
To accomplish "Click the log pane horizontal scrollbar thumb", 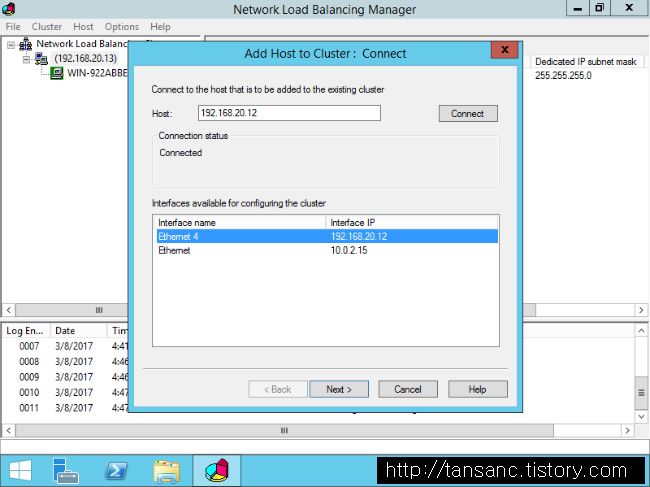I will click(x=284, y=431).
